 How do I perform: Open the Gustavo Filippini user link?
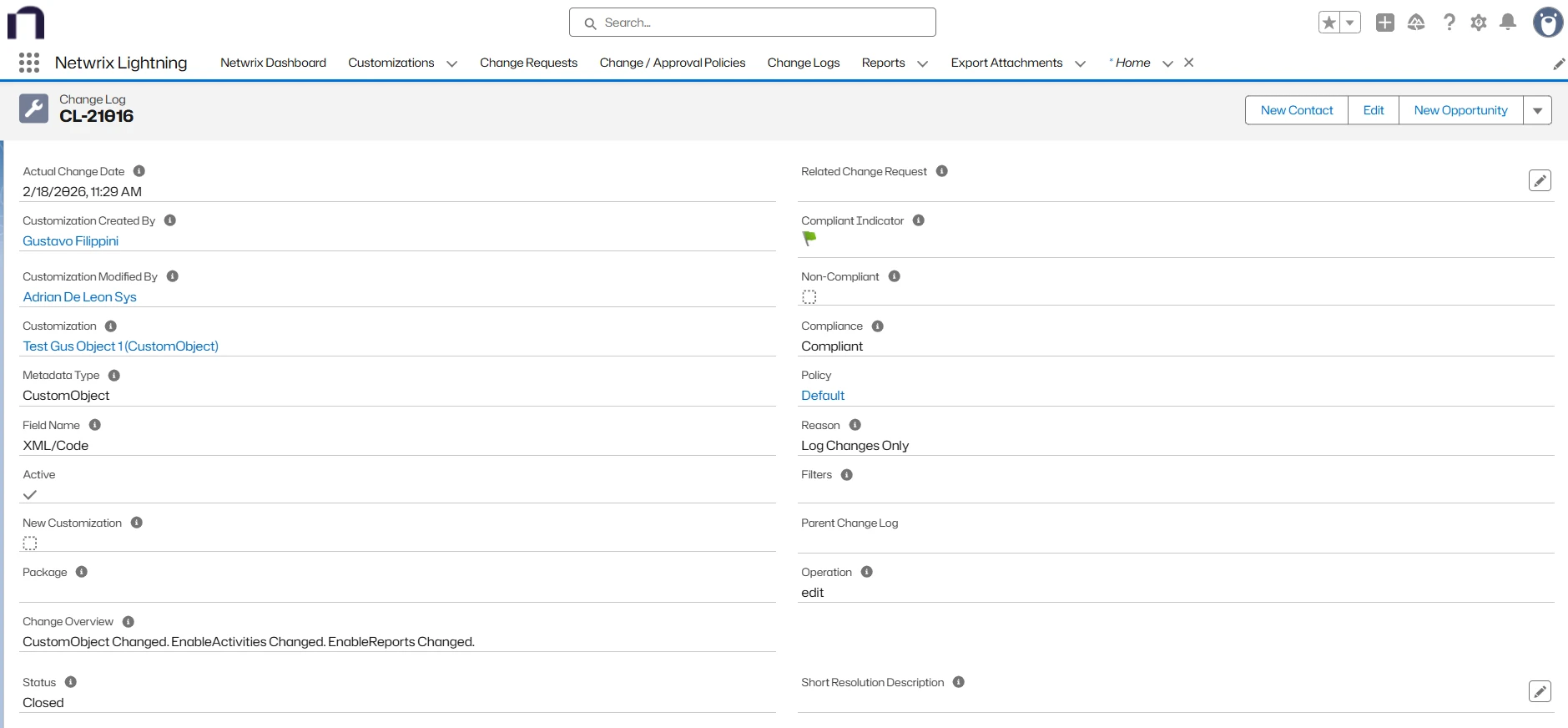(x=71, y=241)
